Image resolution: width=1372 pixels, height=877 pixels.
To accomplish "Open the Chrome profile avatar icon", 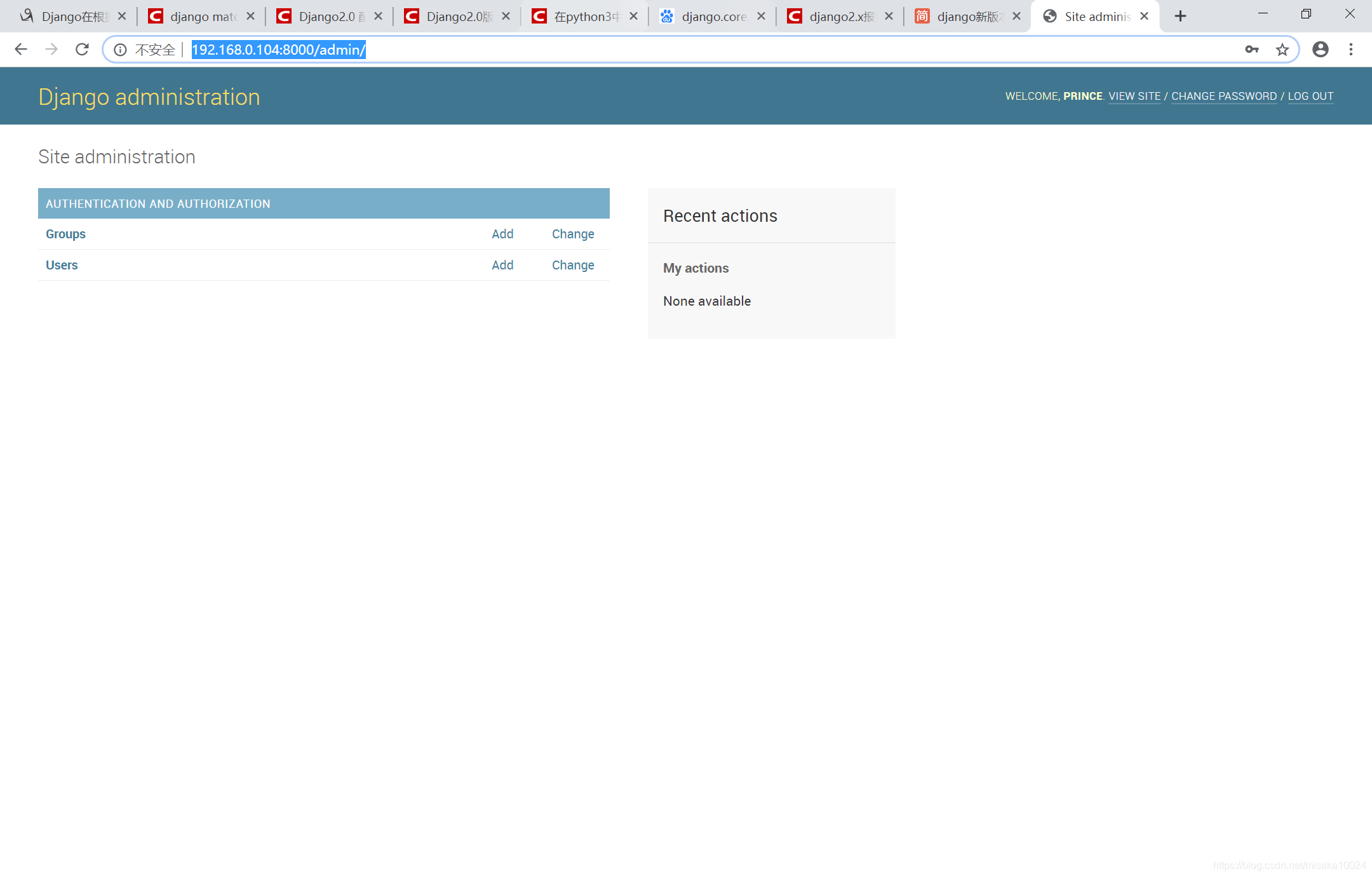I will 1321,50.
